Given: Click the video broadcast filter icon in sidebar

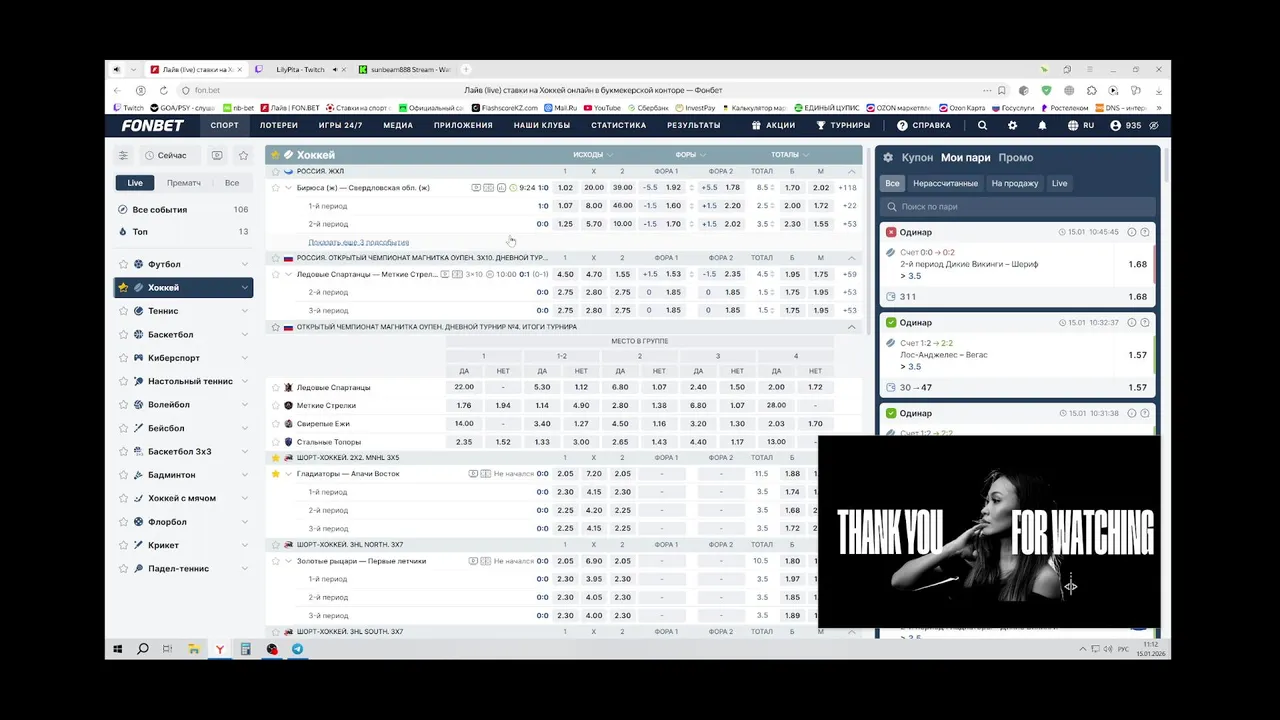Looking at the screenshot, I should (217, 155).
